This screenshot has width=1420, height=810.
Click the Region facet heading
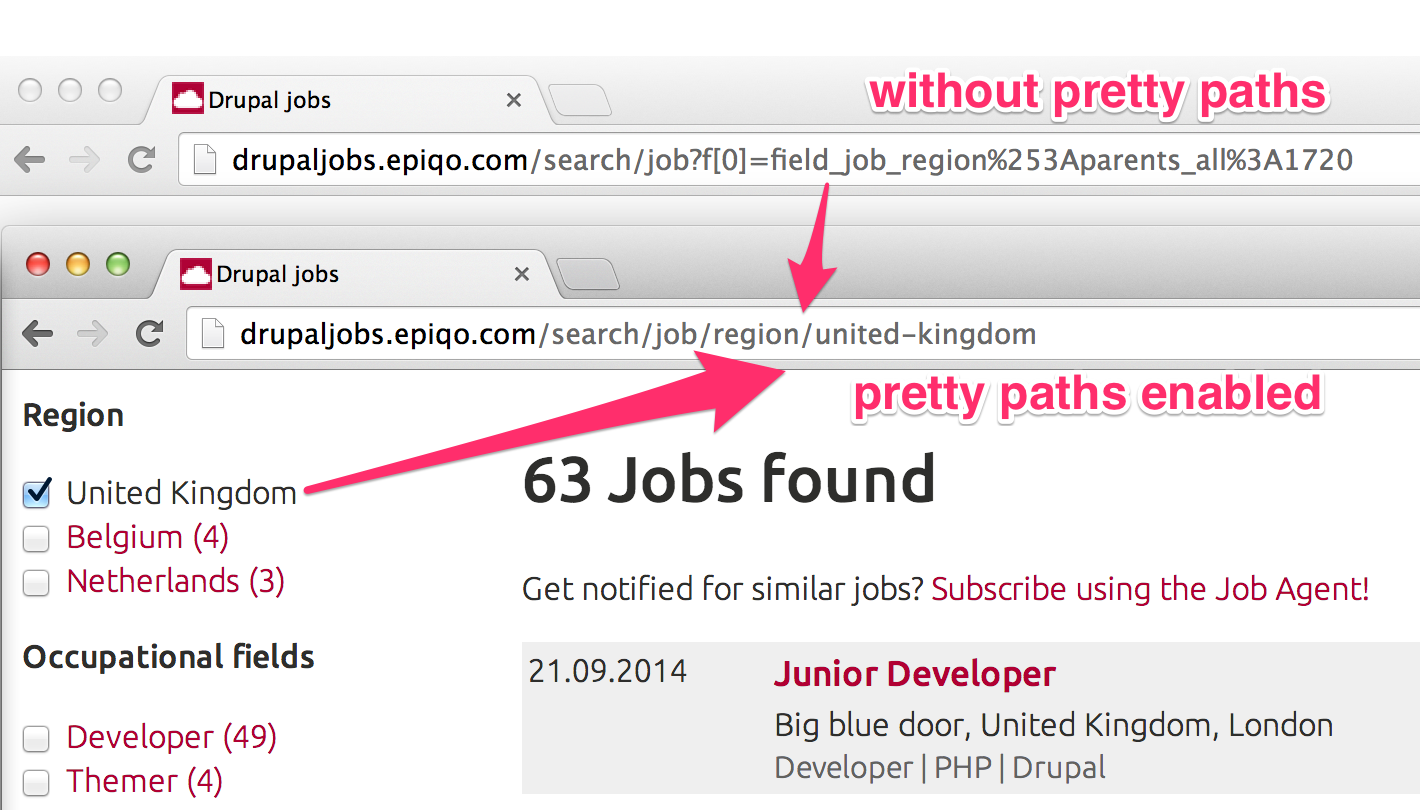(73, 416)
